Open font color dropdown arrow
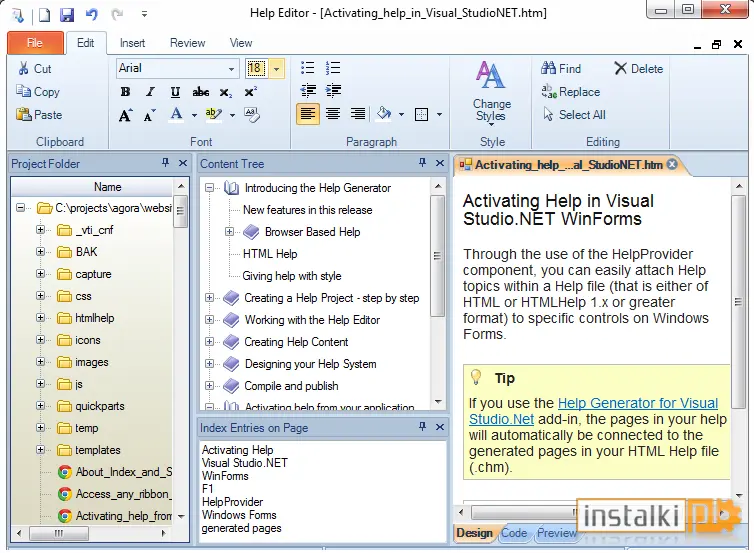 (x=194, y=115)
